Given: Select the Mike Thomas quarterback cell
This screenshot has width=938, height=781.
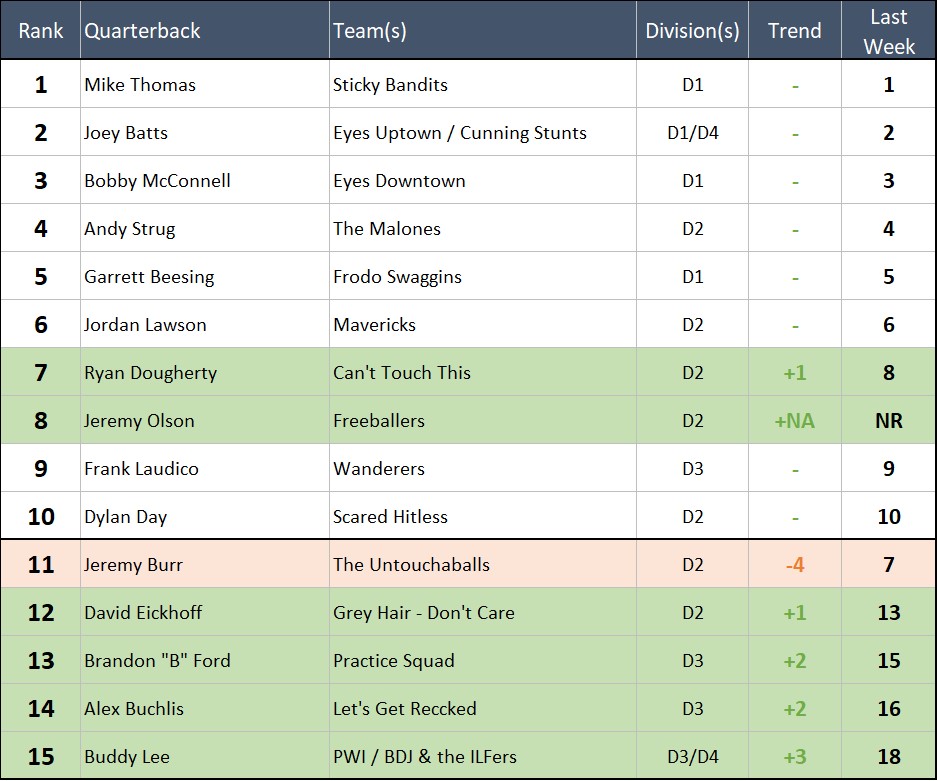Looking at the screenshot, I should click(140, 85).
